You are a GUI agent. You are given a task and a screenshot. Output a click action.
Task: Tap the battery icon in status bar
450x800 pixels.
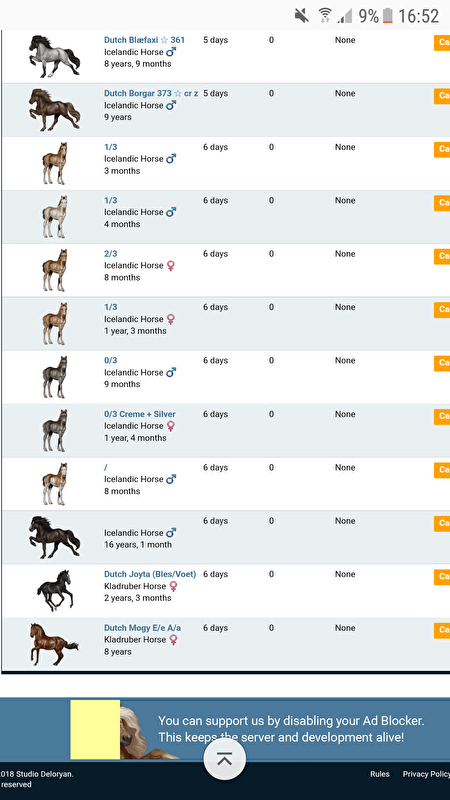[388, 16]
